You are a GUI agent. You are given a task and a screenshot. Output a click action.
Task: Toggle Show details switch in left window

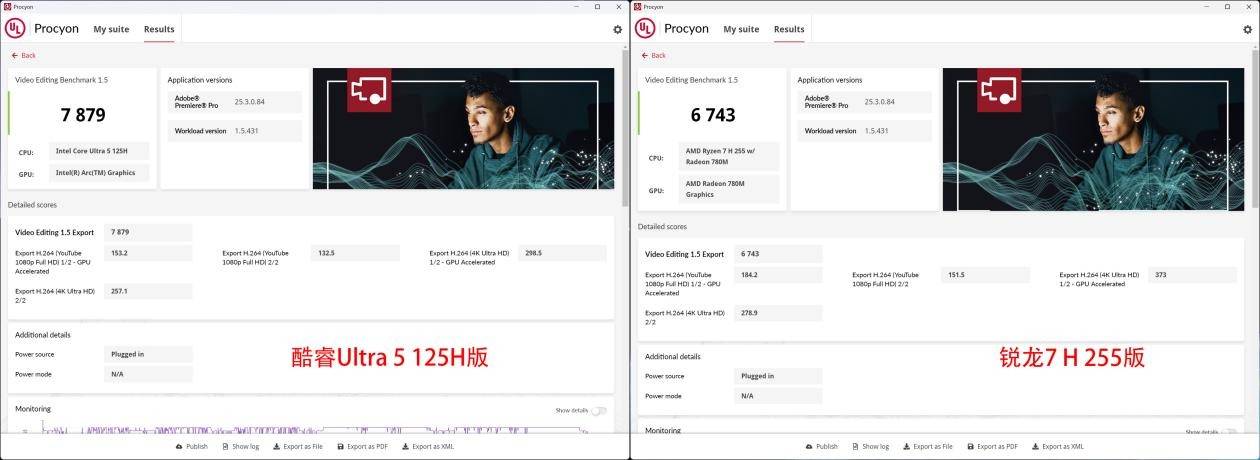coord(599,410)
